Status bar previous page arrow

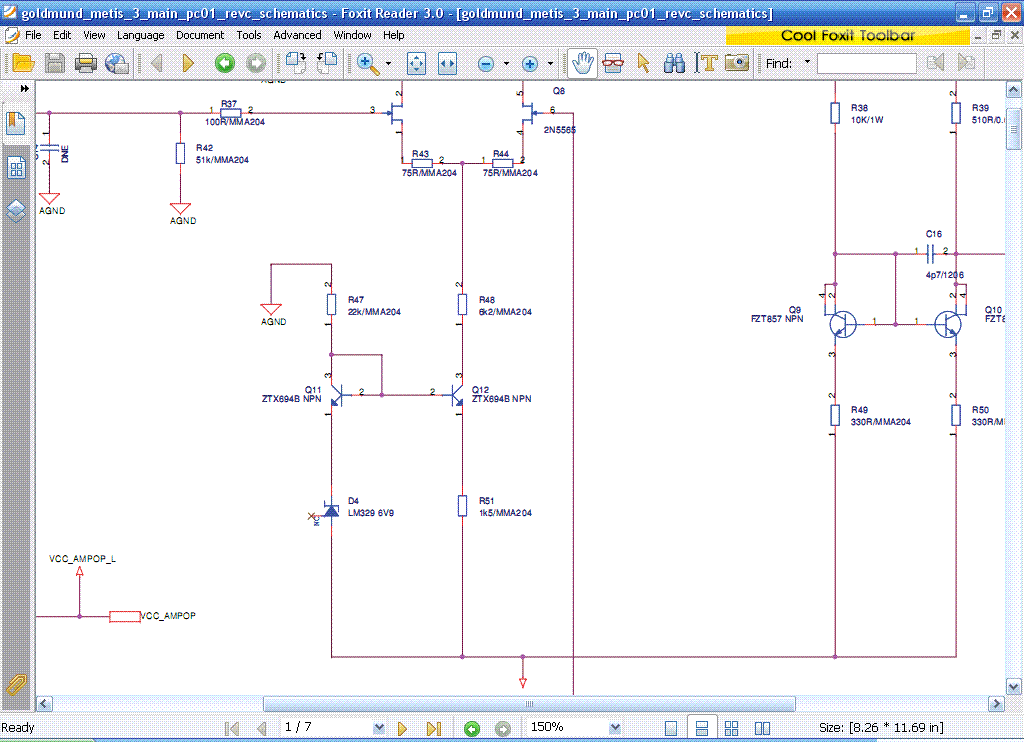(262, 728)
